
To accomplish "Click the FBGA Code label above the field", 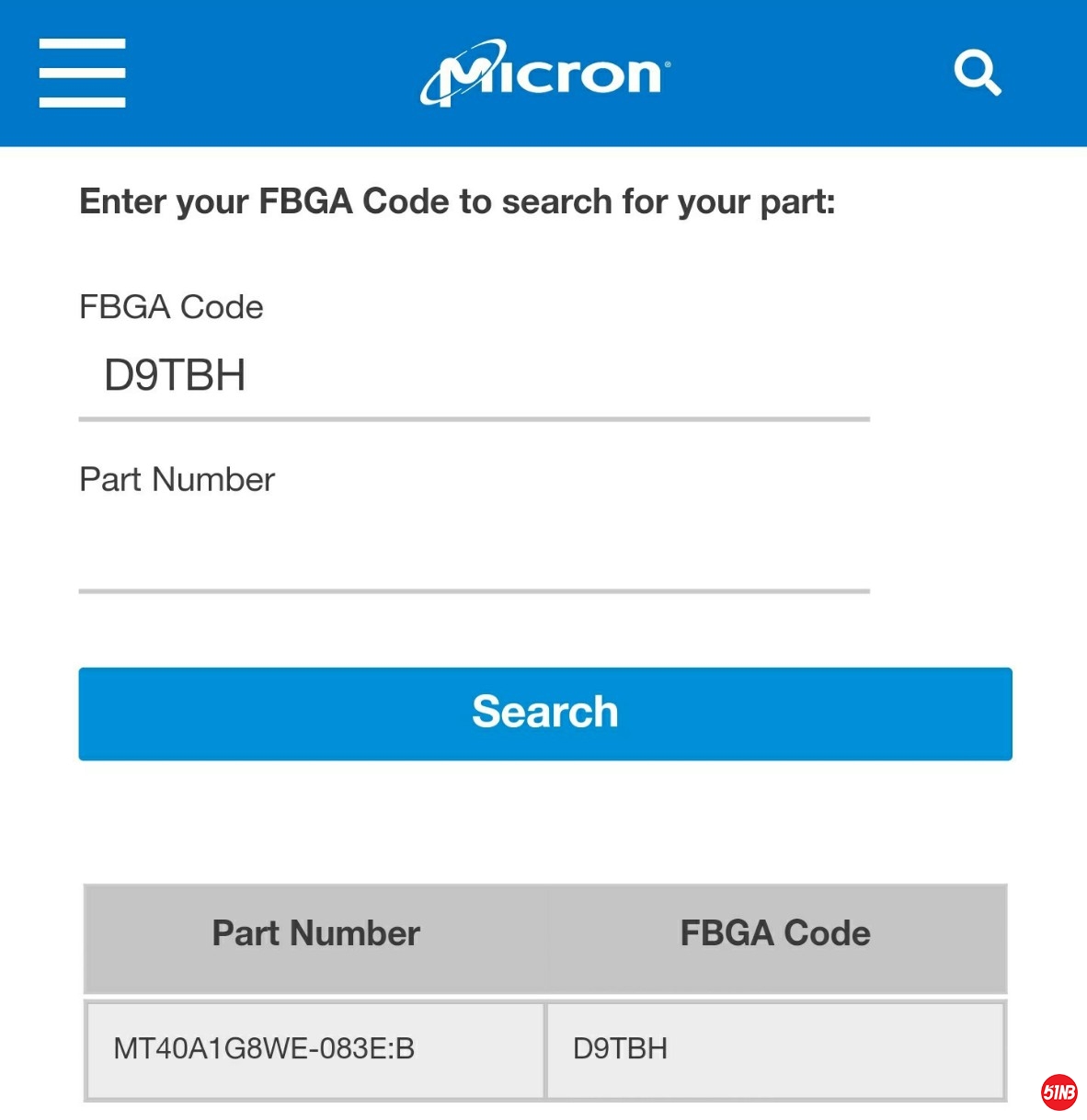I will (171, 307).
